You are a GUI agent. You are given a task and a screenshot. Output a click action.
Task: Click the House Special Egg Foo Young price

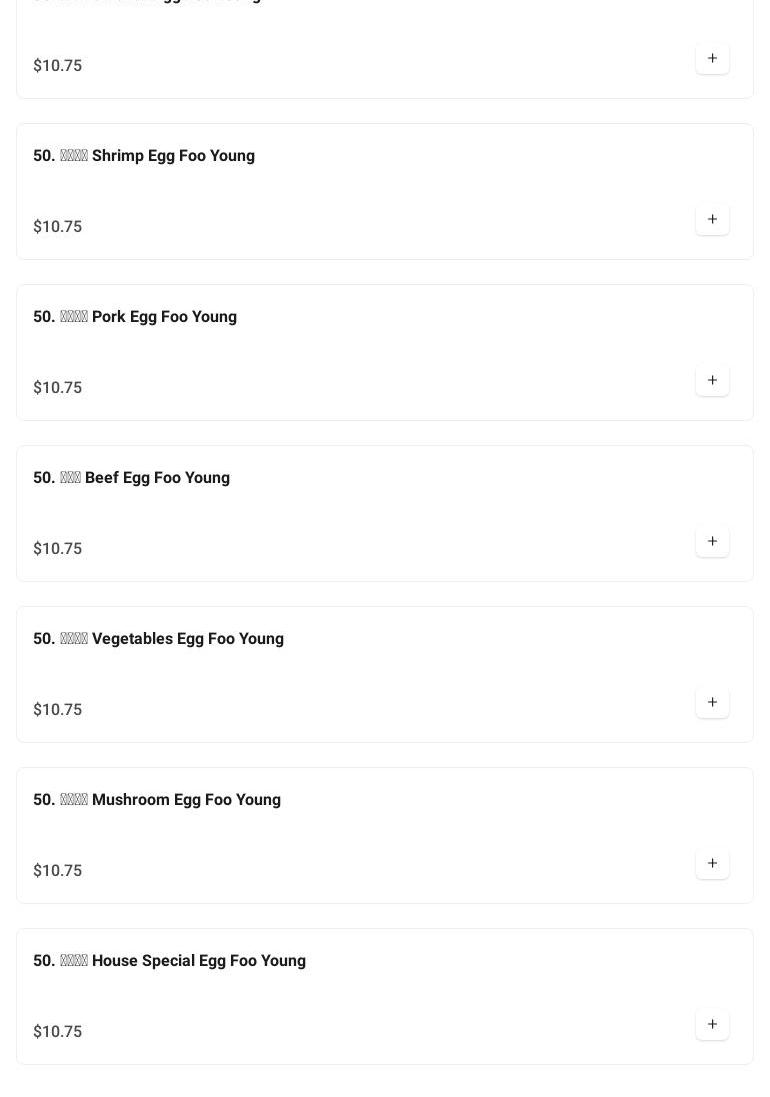[58, 1032]
